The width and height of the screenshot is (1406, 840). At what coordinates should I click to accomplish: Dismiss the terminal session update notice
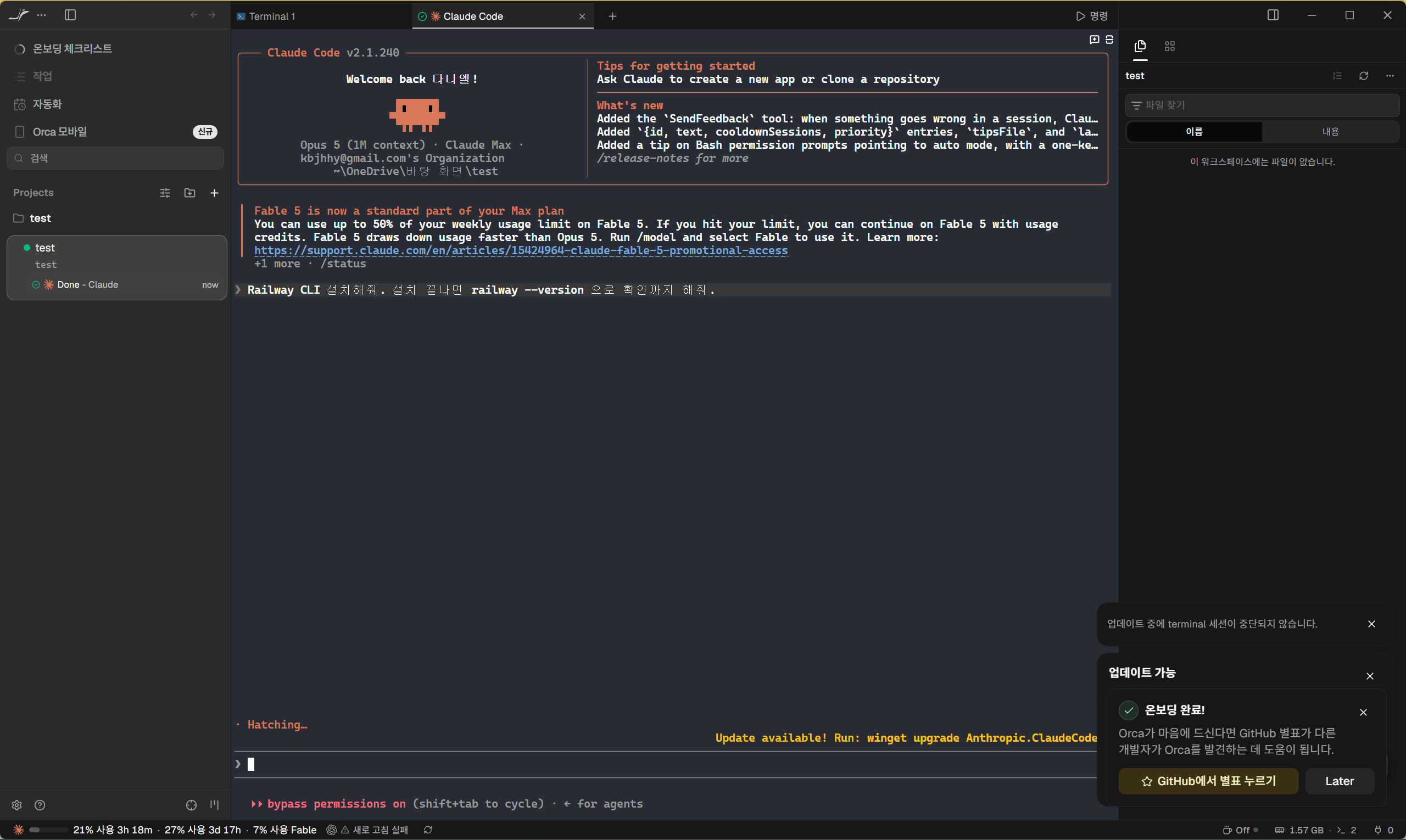(1371, 624)
